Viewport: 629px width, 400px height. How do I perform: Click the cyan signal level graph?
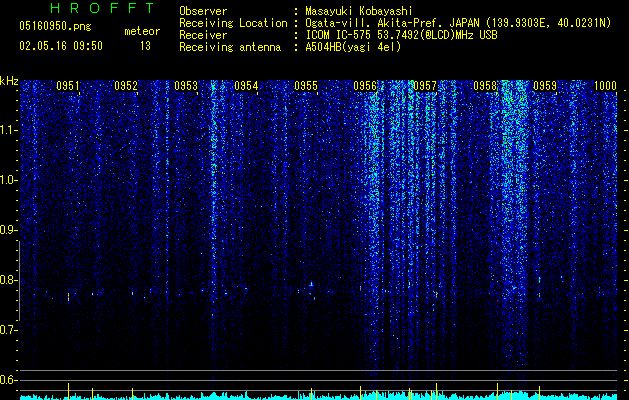[x=318, y=396]
